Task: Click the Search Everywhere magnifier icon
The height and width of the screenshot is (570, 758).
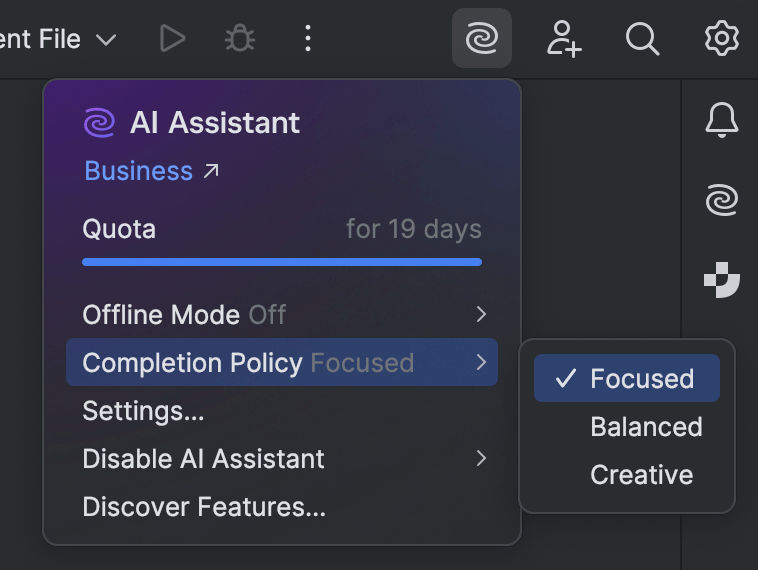Action: [x=642, y=39]
